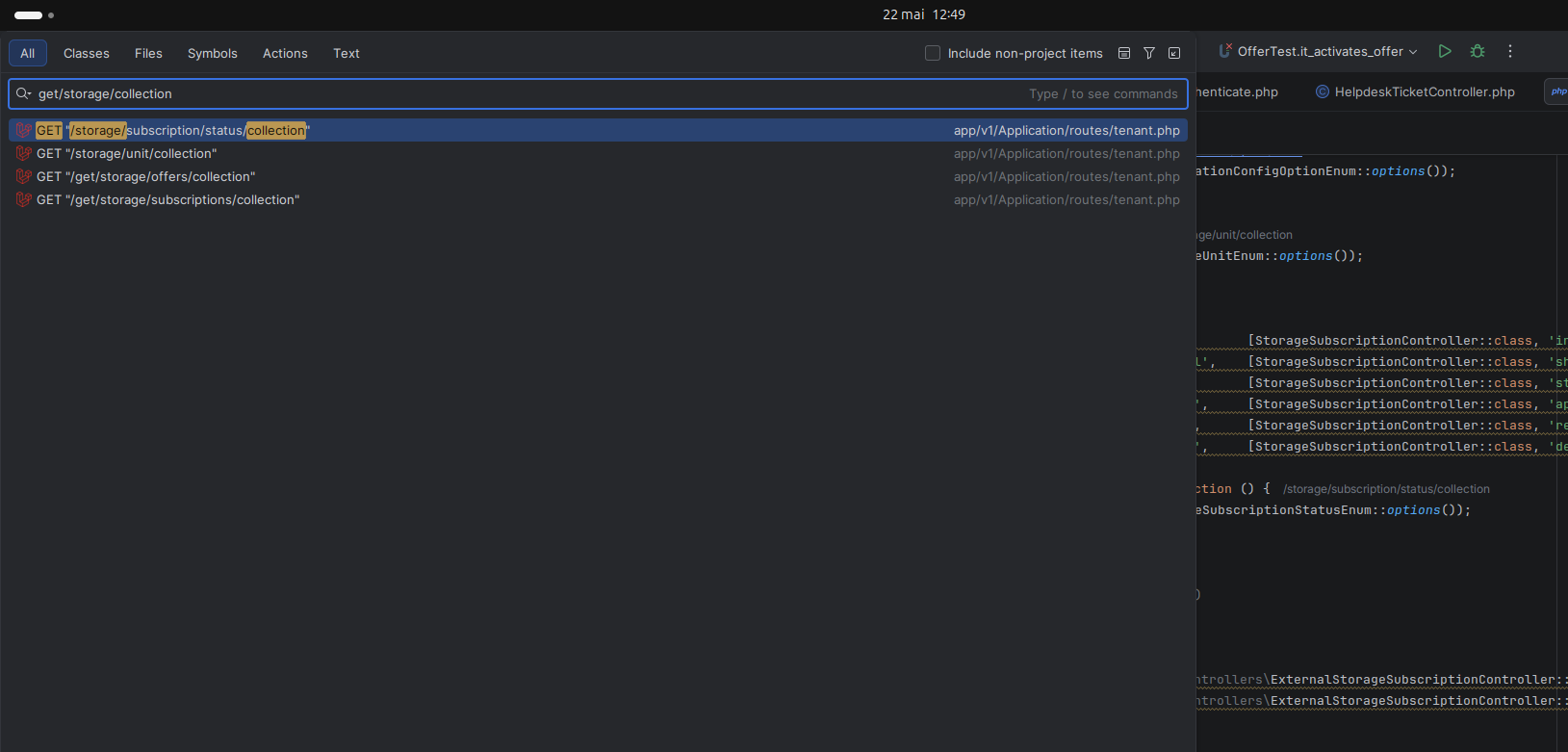Enable Include non-project items checkbox
This screenshot has width=1568, height=752.
tap(933, 53)
